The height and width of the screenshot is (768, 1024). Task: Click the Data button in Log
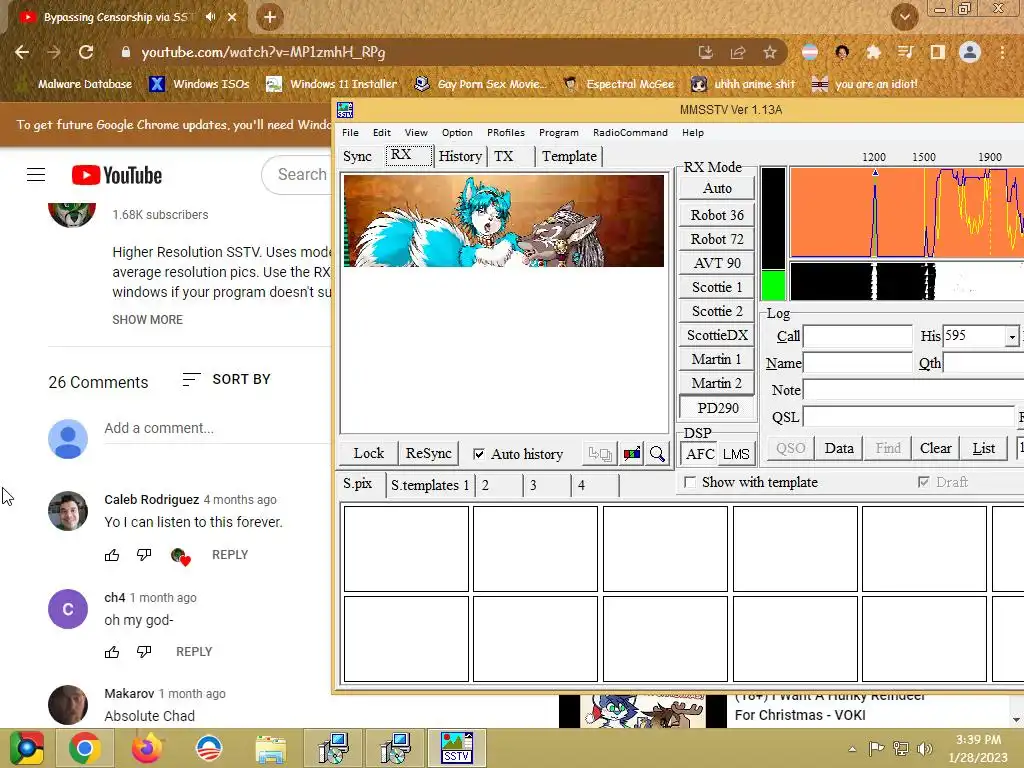(x=839, y=448)
